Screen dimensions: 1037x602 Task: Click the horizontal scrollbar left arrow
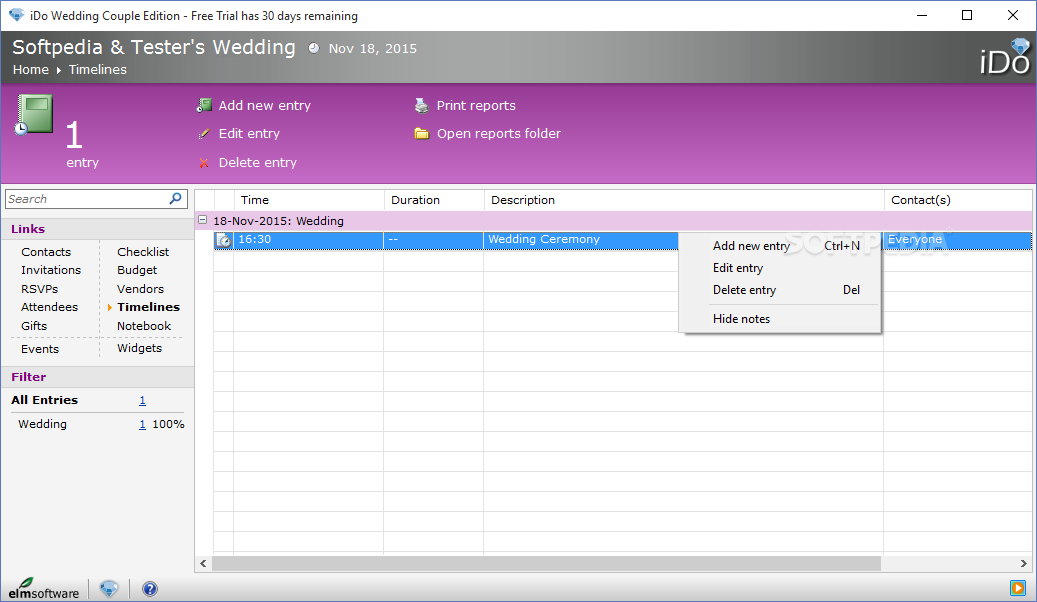click(203, 564)
